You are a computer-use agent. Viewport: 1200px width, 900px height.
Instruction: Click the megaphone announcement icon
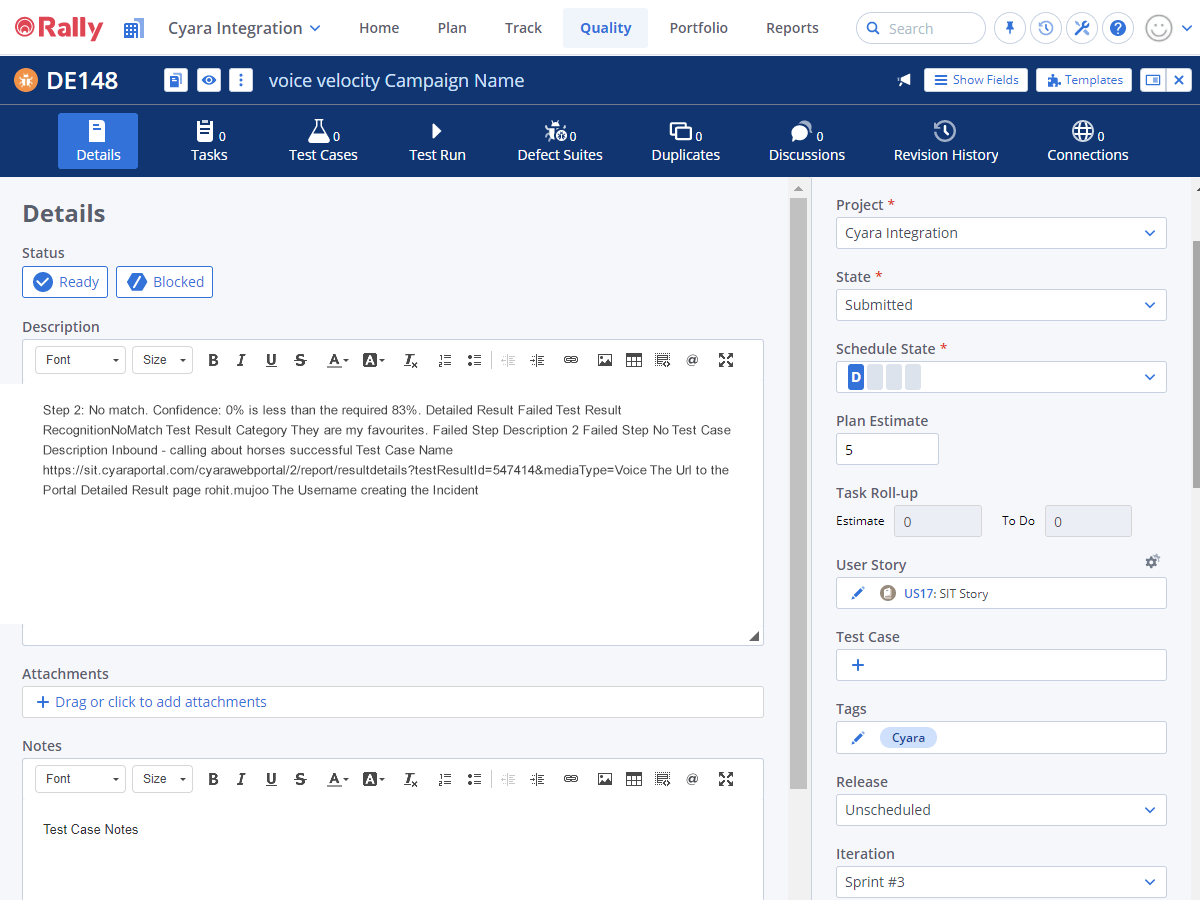pyautogui.click(x=904, y=81)
